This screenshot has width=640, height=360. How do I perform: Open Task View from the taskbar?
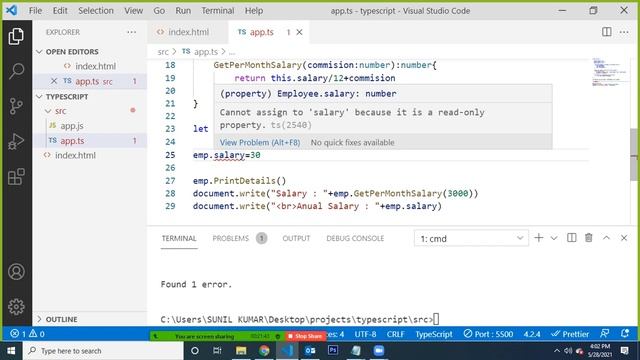[x=217, y=351]
